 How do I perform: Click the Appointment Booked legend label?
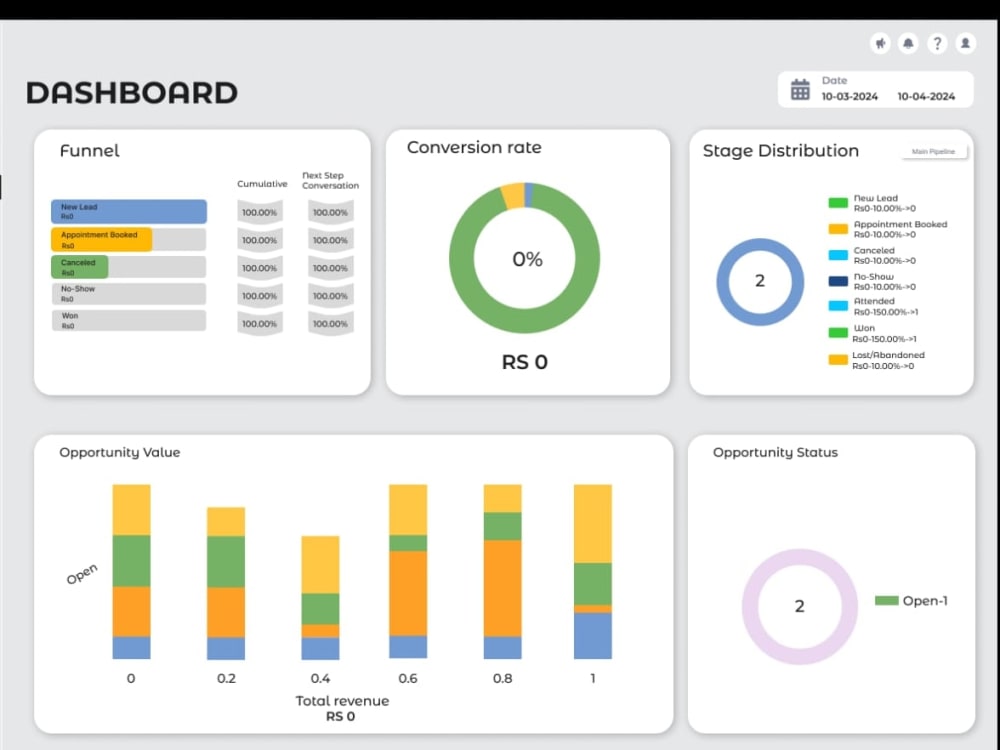(901, 224)
